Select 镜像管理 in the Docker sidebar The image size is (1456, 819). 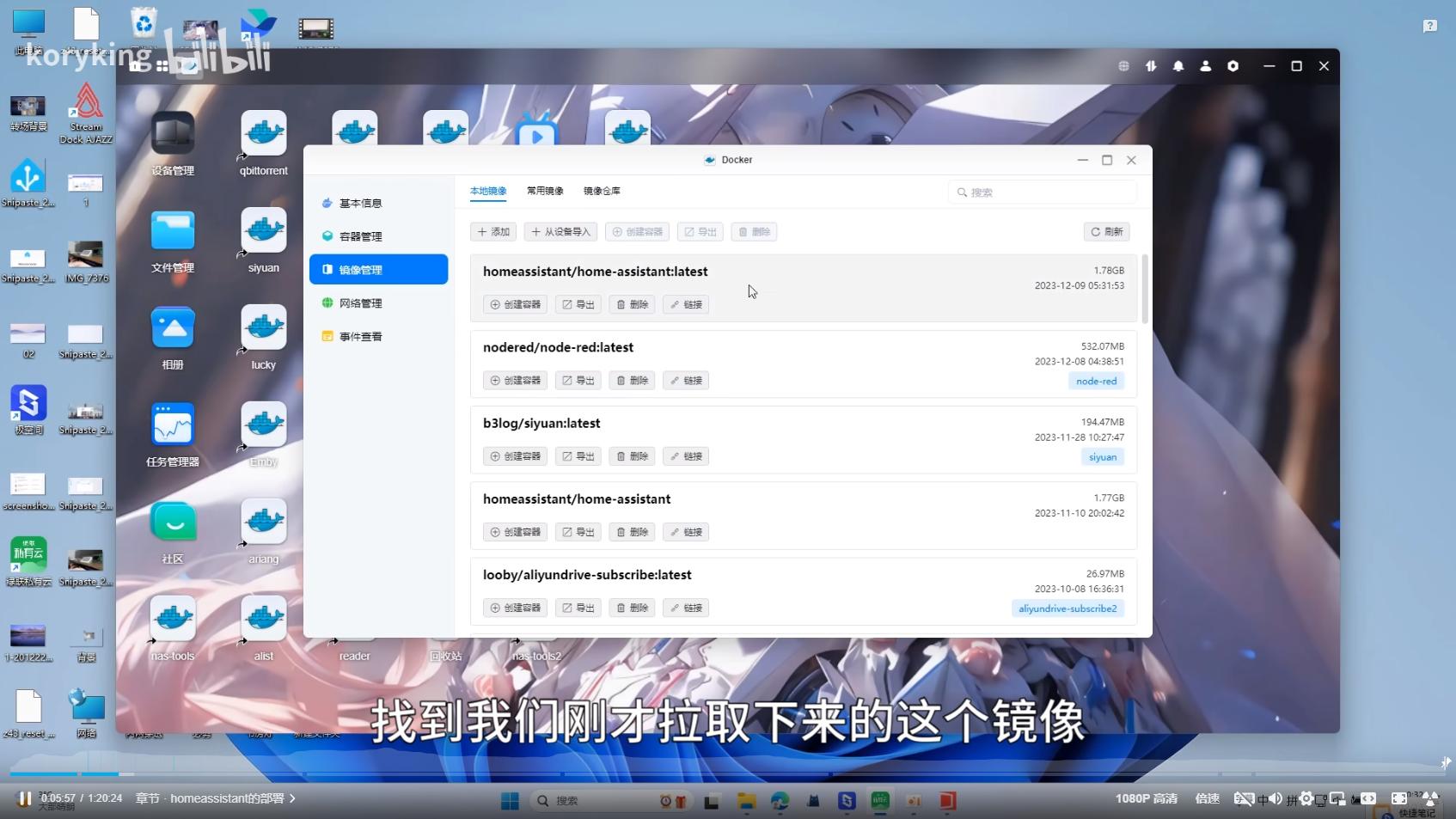pos(378,270)
